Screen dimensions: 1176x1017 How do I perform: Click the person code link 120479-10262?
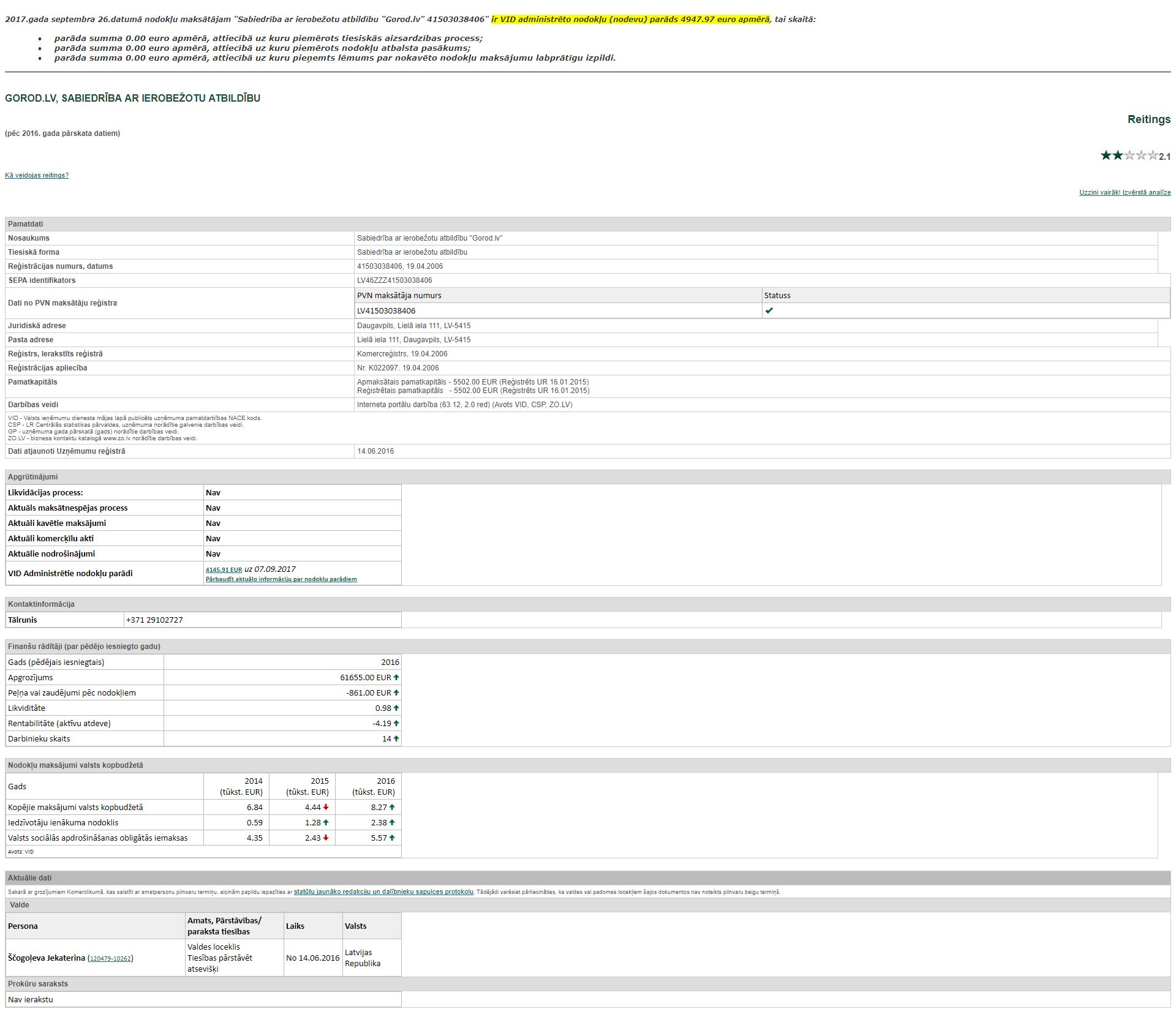point(110,958)
